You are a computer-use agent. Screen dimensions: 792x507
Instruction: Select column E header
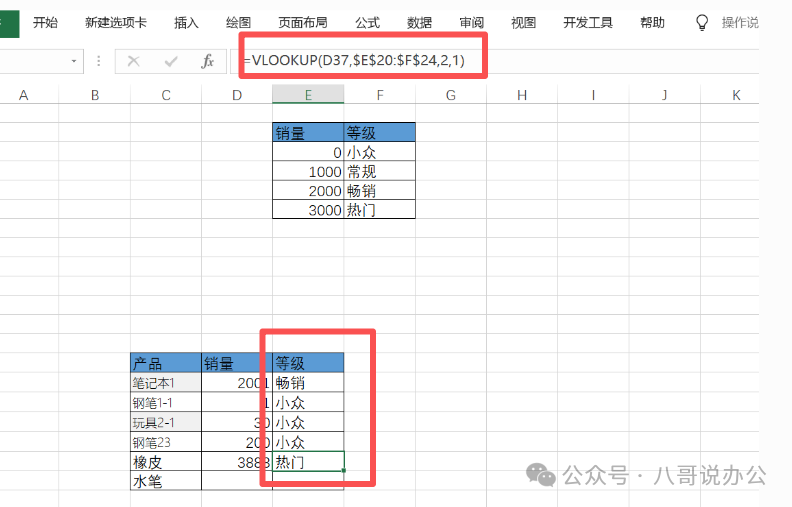click(308, 95)
